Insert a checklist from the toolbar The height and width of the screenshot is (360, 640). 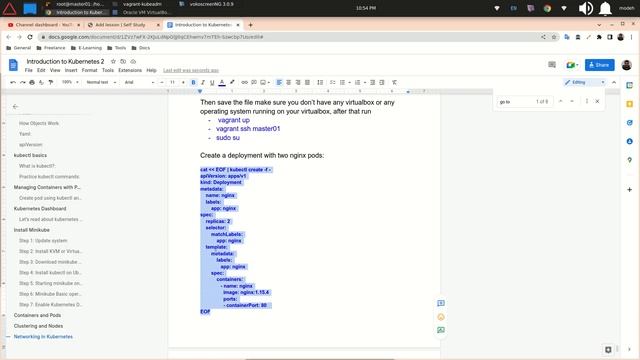(x=333, y=82)
